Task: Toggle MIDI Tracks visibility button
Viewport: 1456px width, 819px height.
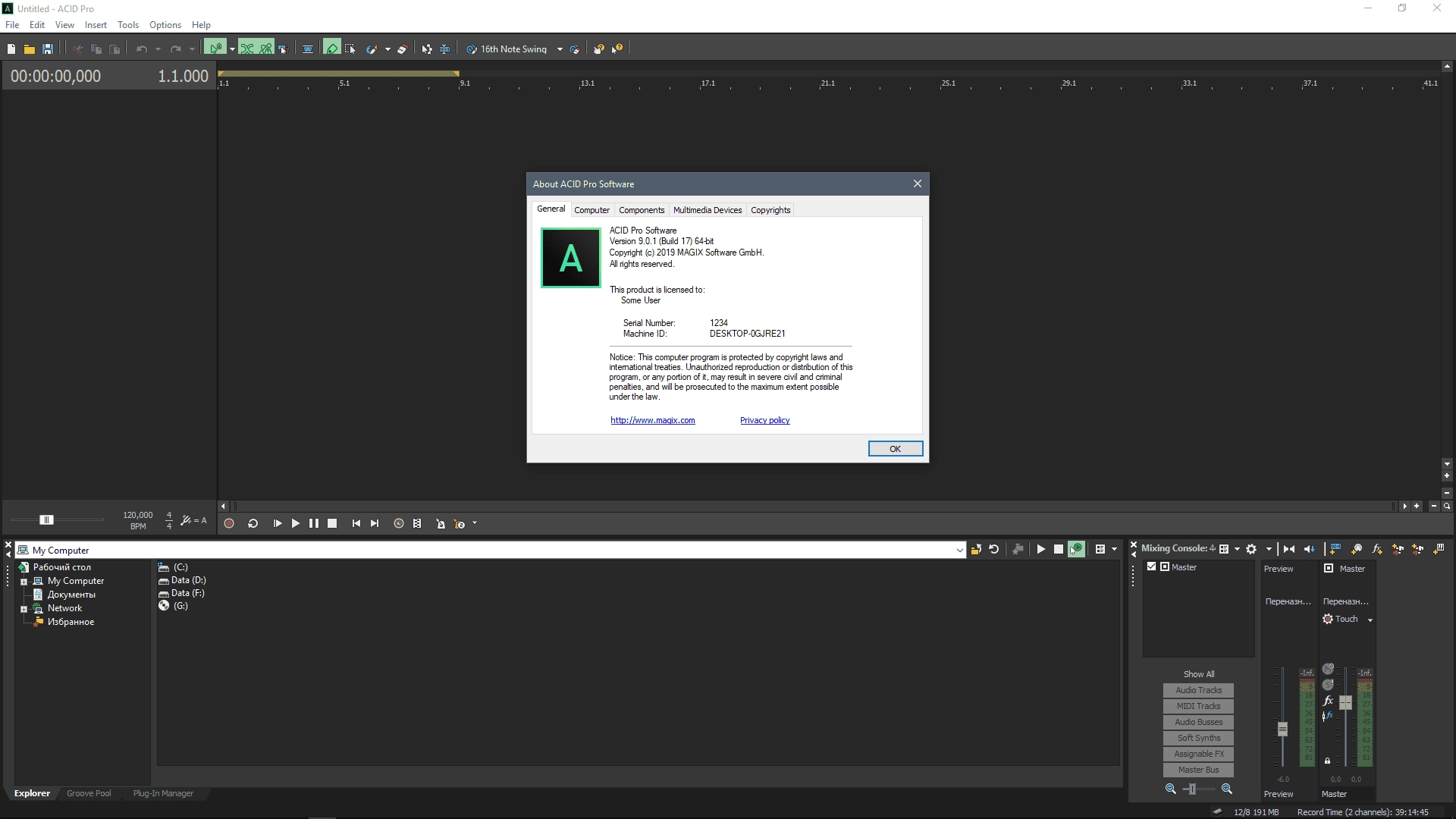Action: point(1198,706)
